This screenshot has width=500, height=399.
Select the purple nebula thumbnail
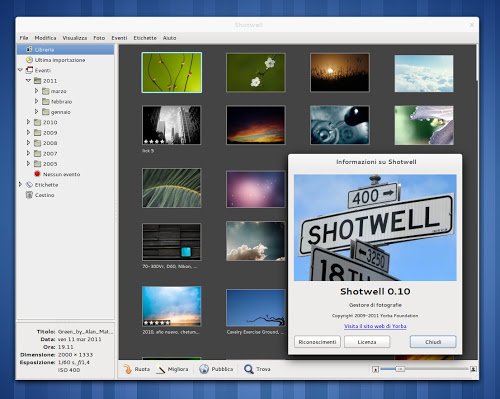point(256,189)
